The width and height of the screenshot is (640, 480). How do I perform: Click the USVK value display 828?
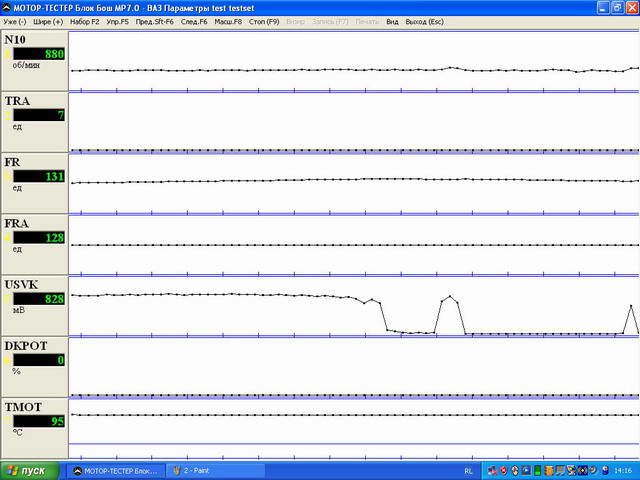click(x=39, y=299)
